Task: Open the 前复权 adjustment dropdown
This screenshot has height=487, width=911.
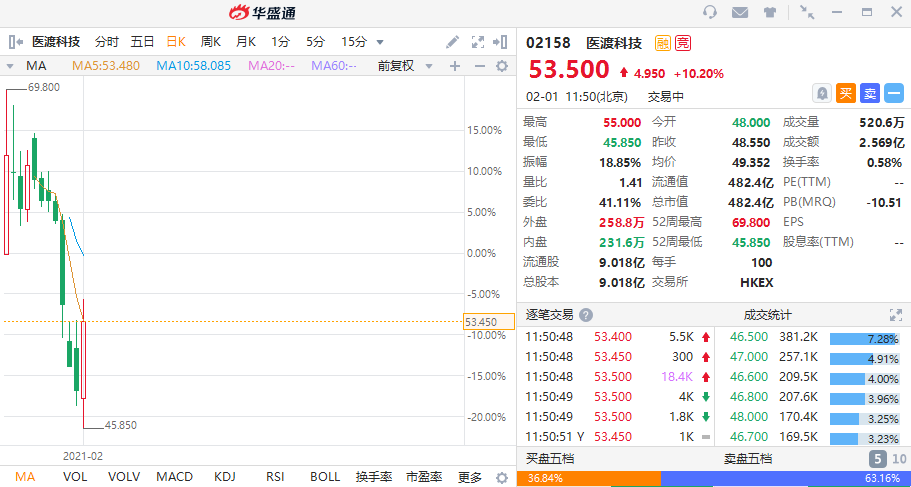Action: pos(400,66)
